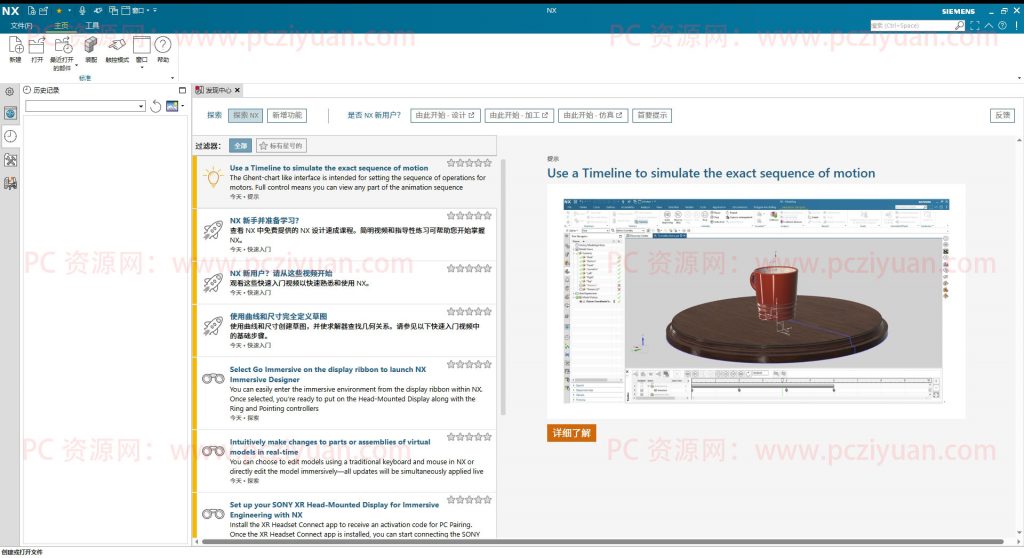Expand the History panel combo box dropdown
The width and height of the screenshot is (1024, 558).
coord(140,107)
